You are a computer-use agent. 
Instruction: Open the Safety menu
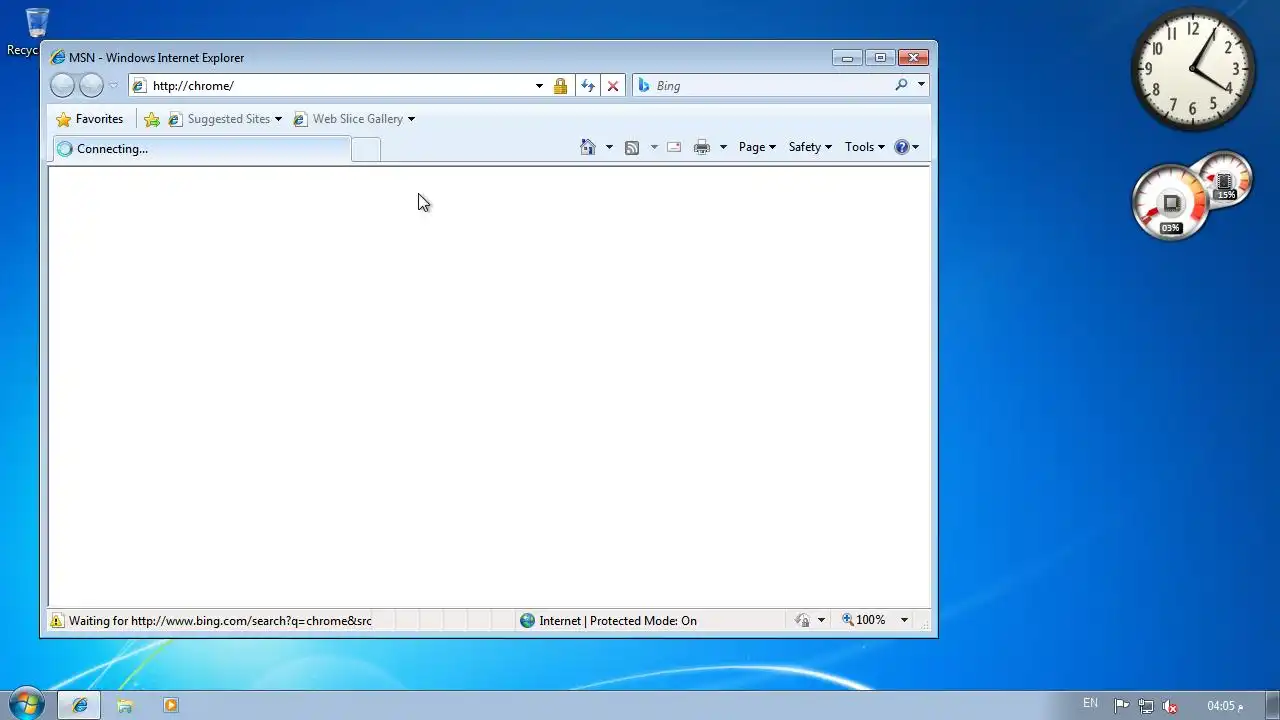coord(810,147)
